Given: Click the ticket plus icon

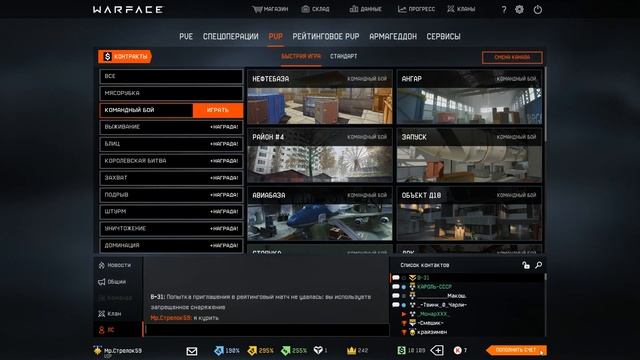Looking at the screenshot, I should click(437, 350).
